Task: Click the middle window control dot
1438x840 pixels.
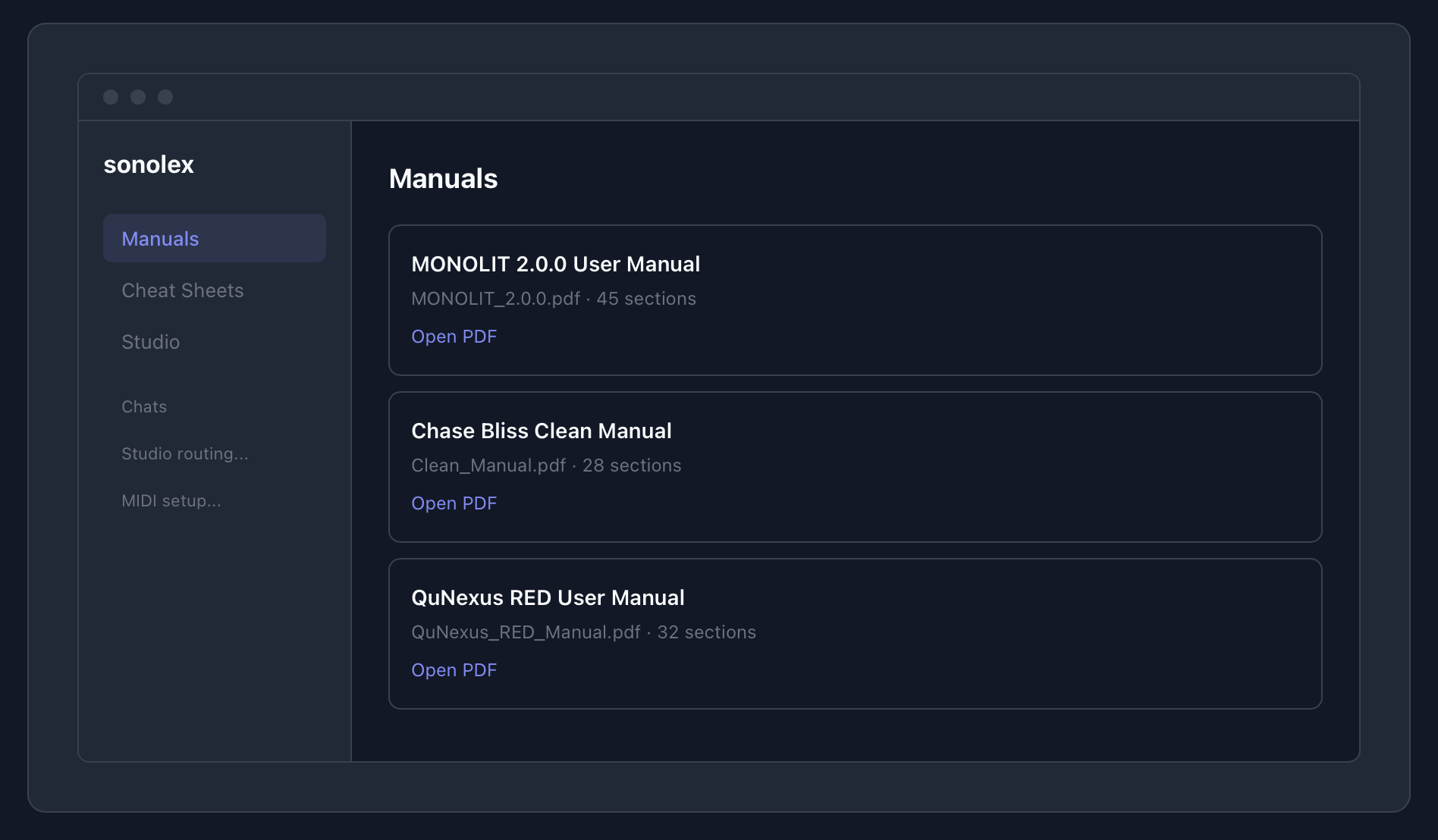Action: click(x=138, y=97)
